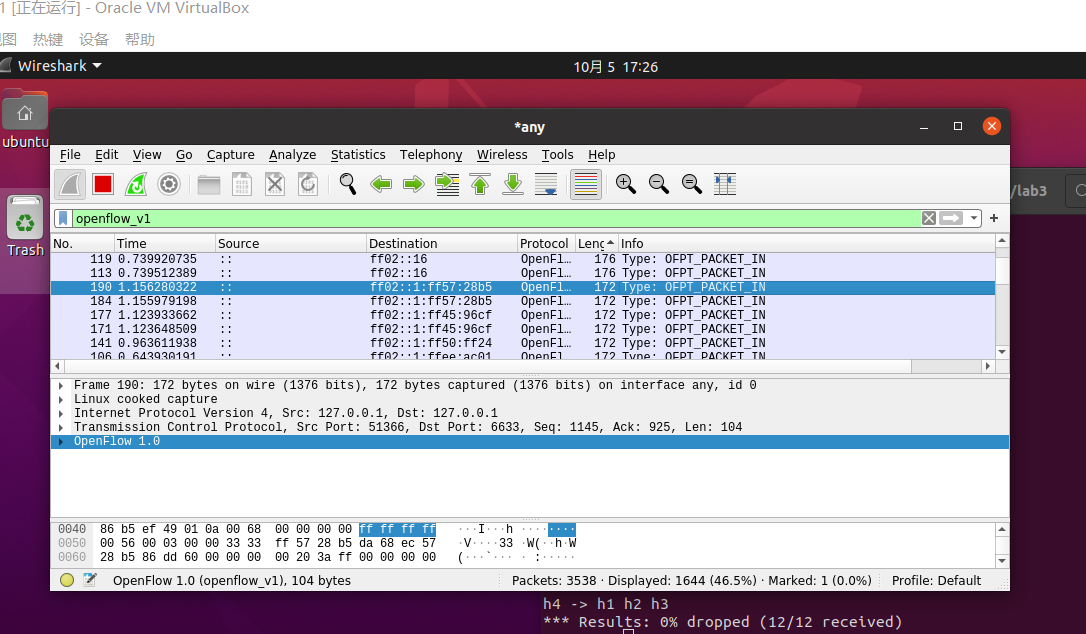The height and width of the screenshot is (634, 1086).
Task: Close this capture file X icon
Action: point(275,184)
